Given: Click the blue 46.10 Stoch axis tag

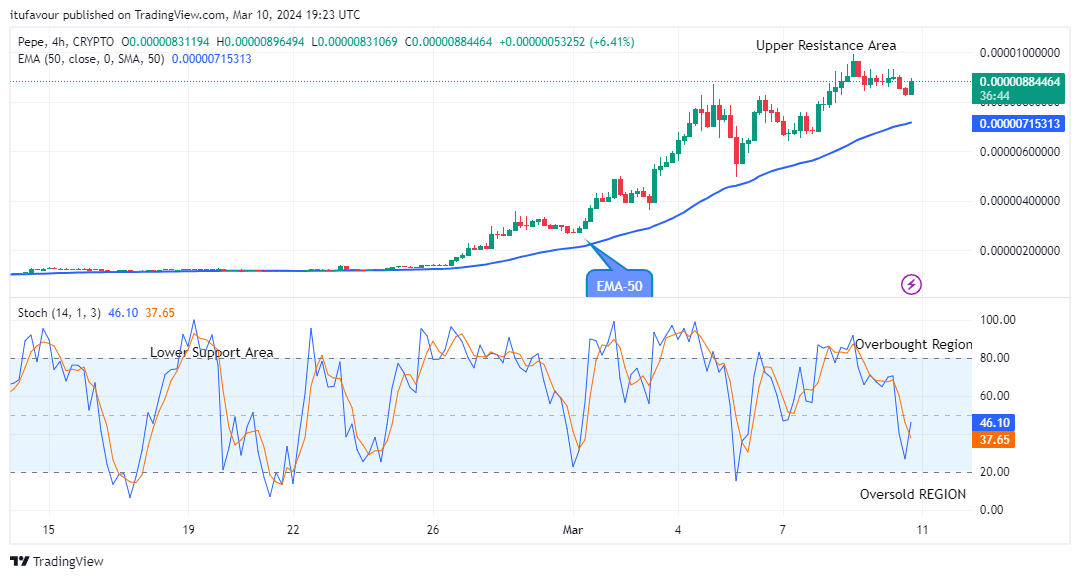Looking at the screenshot, I should pyautogui.click(x=994, y=423).
